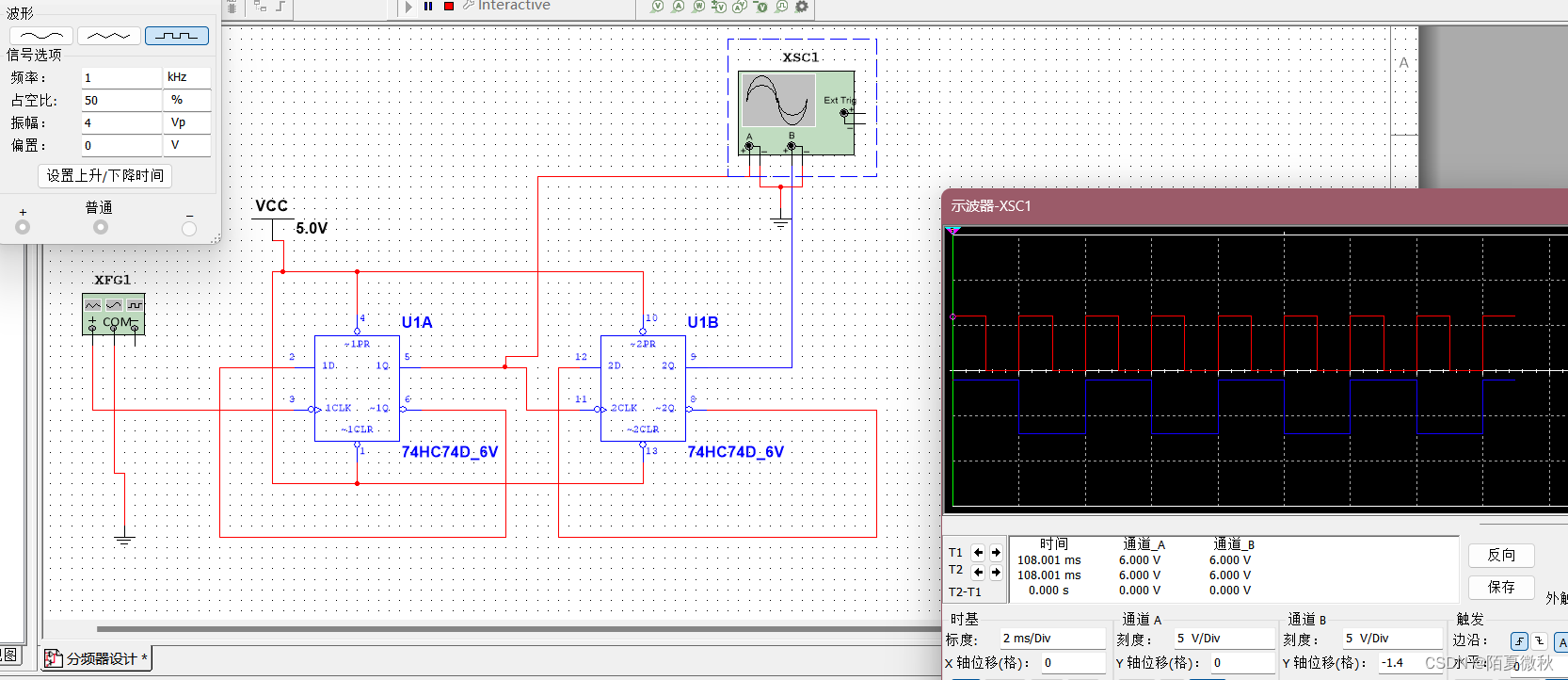Pause the running simulation
The width and height of the screenshot is (1568, 680).
[428, 6]
